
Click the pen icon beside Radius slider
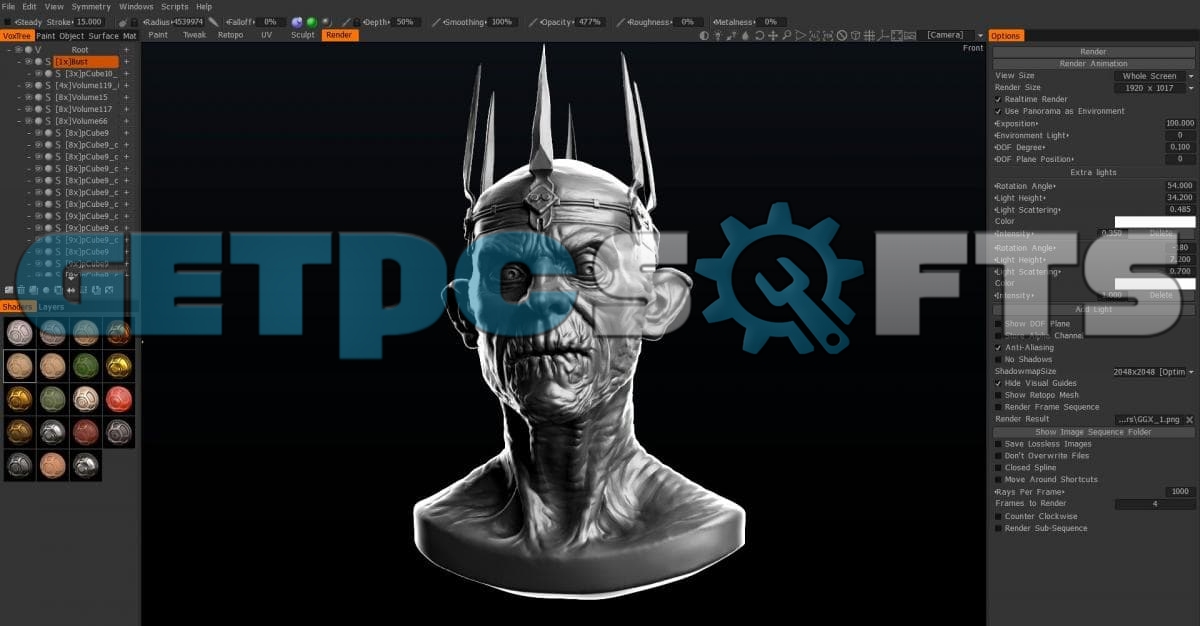click(x=213, y=21)
